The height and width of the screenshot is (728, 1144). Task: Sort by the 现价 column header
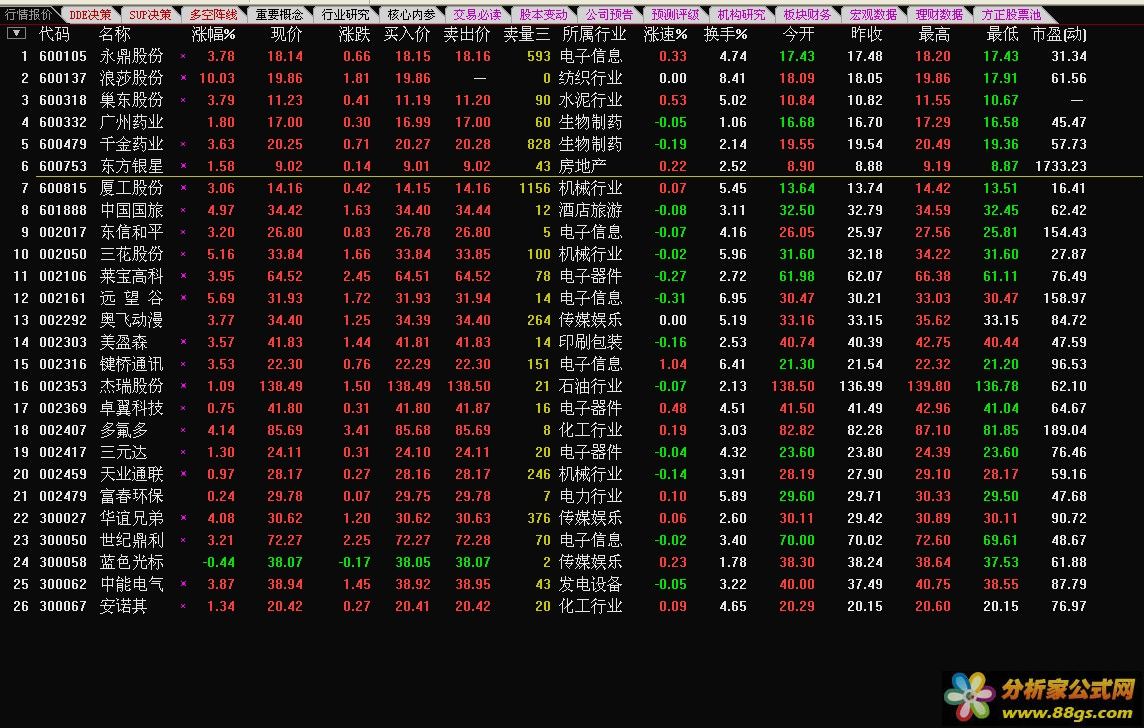click(x=286, y=34)
